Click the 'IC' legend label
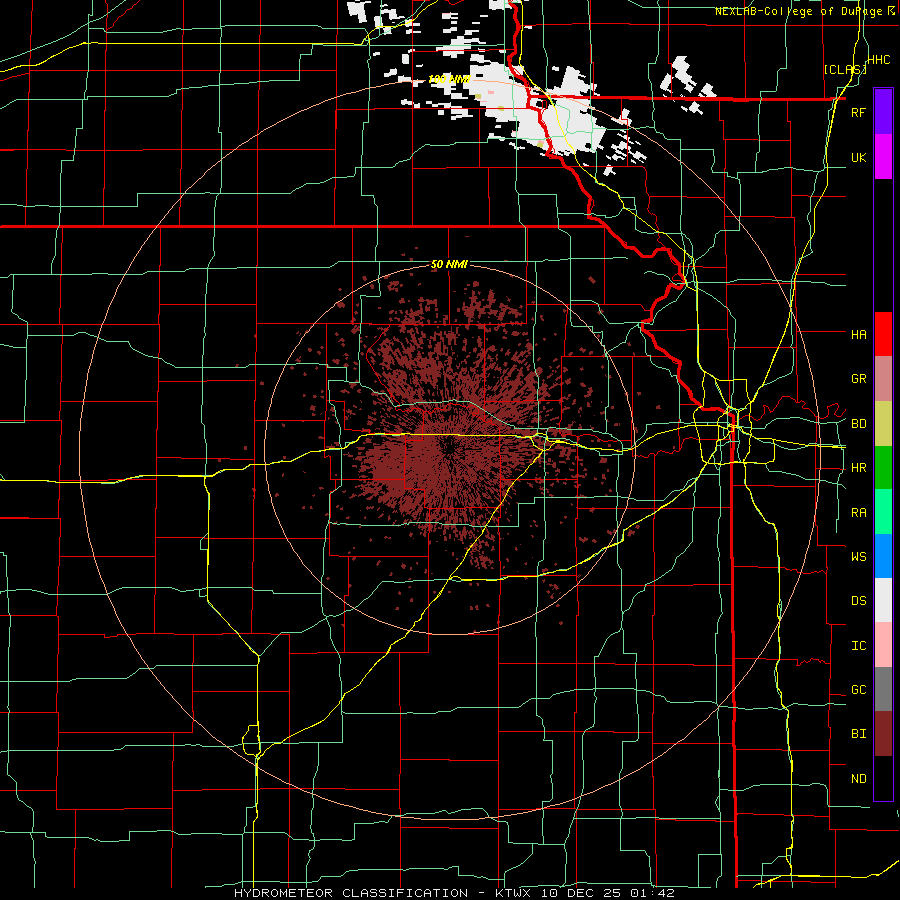Image resolution: width=900 pixels, height=900 pixels. point(858,646)
